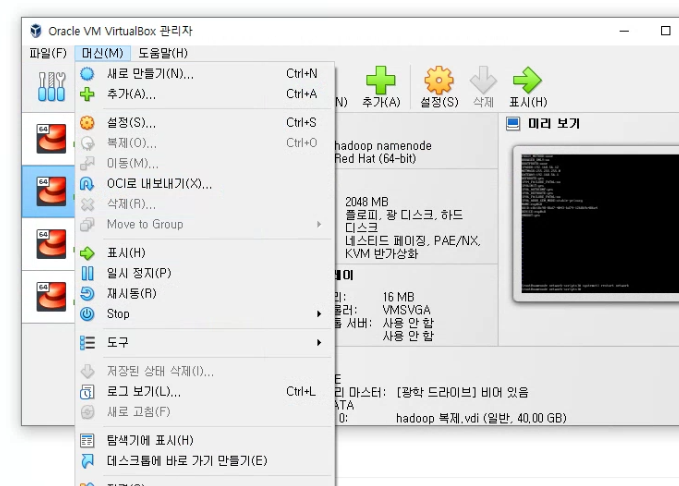Select OCI로 내보내기(X)... menu entry

click(x=205, y=184)
